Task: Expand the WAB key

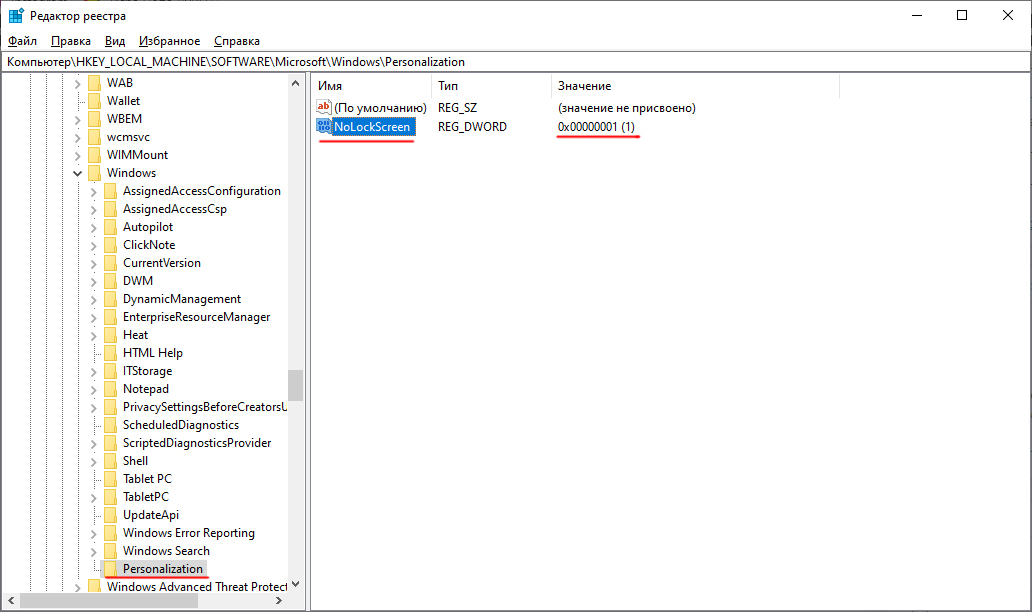Action: coord(78,84)
